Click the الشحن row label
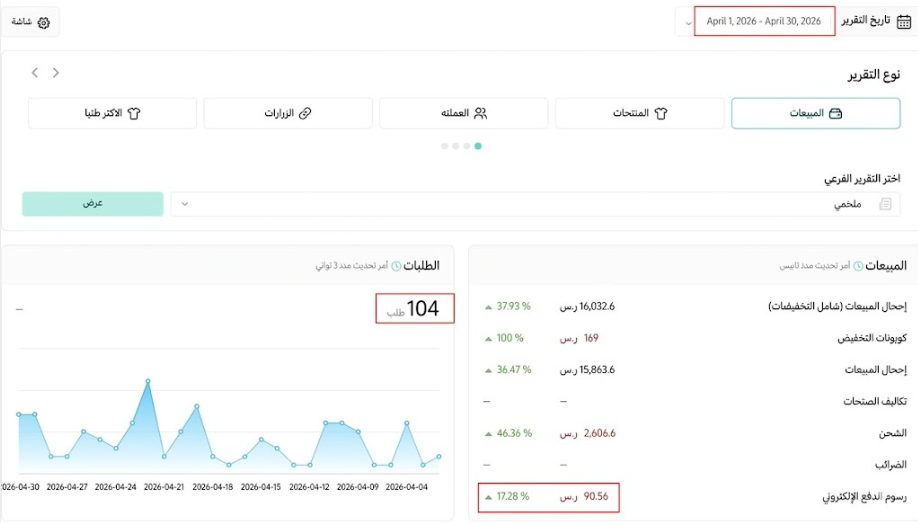This screenshot has height=523, width=918. [892, 433]
